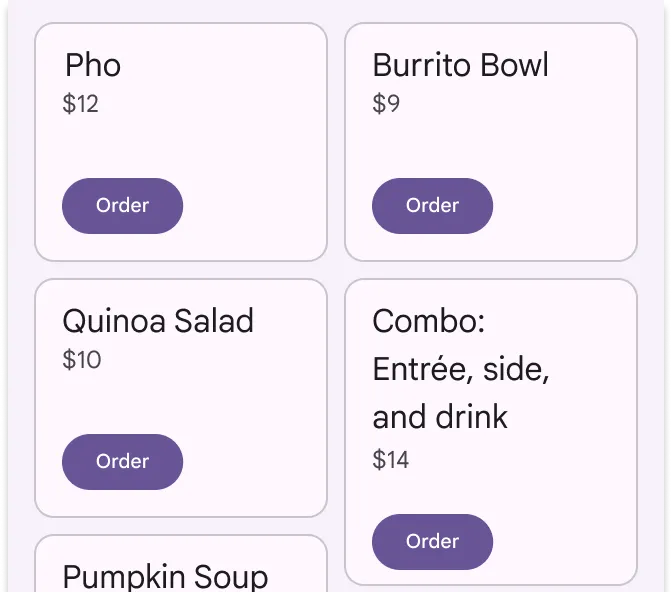Click the Pumpkin Soup title

pyautogui.click(x=165, y=575)
